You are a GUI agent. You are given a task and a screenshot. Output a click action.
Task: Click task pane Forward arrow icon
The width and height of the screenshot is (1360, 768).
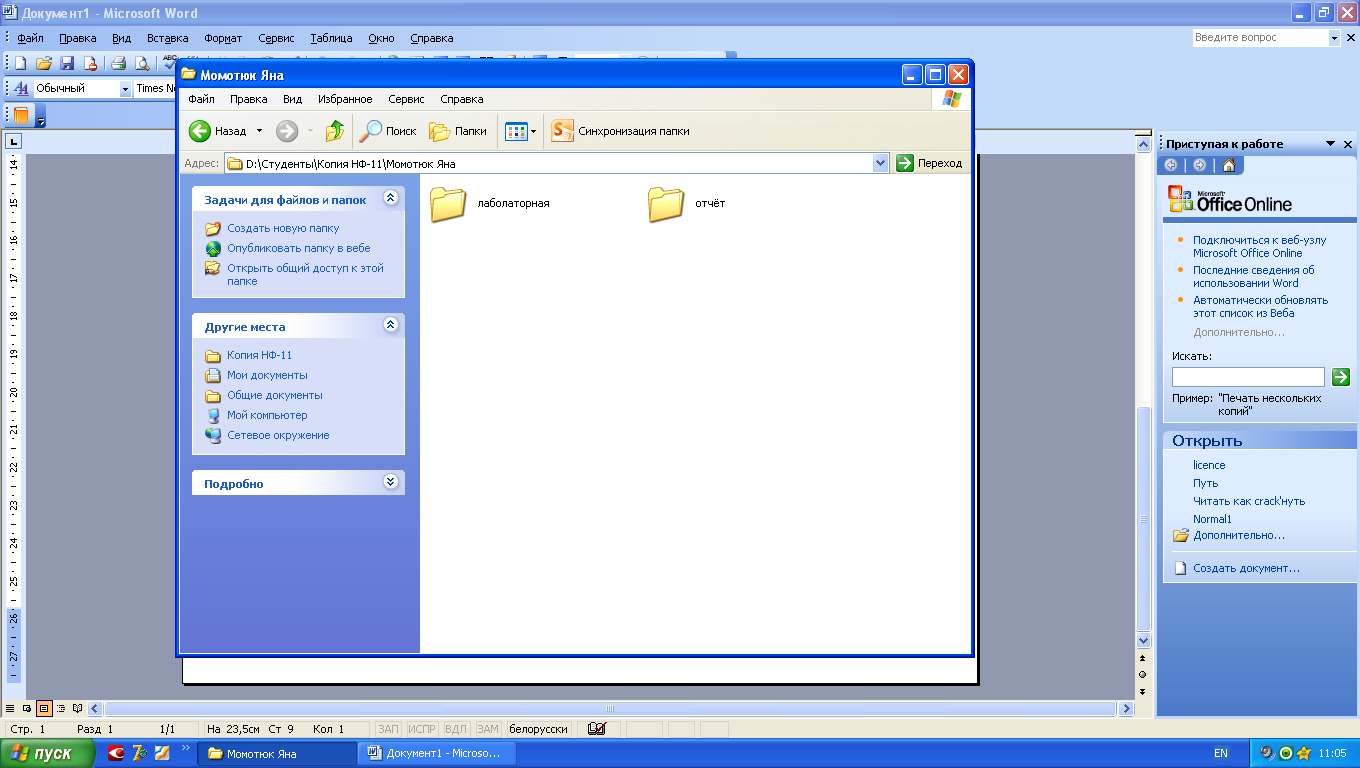1199,165
